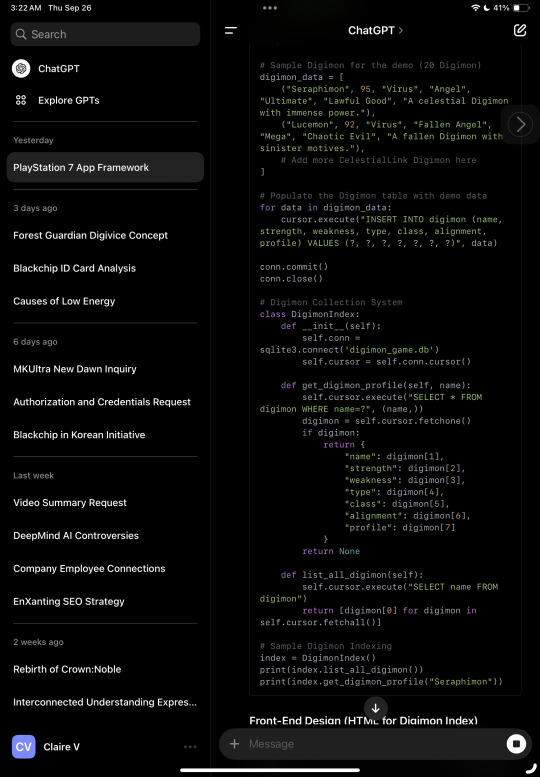Image resolution: width=540 pixels, height=777 pixels.
Task: Click the 'conn.commit()' code line
Action: [x=294, y=267]
